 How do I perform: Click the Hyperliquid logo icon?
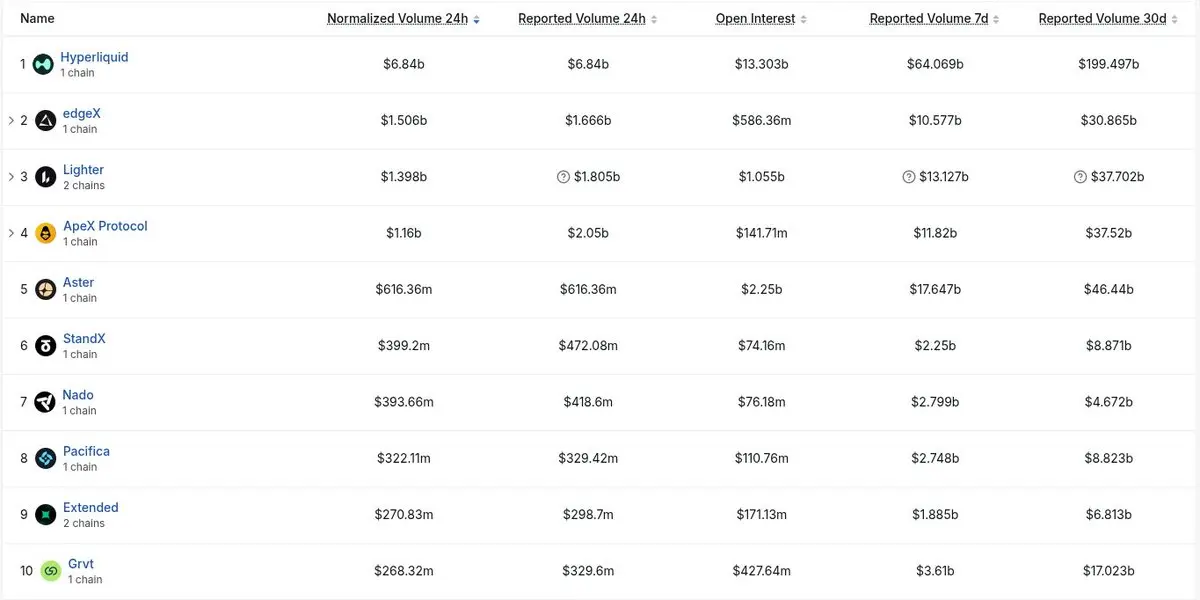pyautogui.click(x=43, y=64)
